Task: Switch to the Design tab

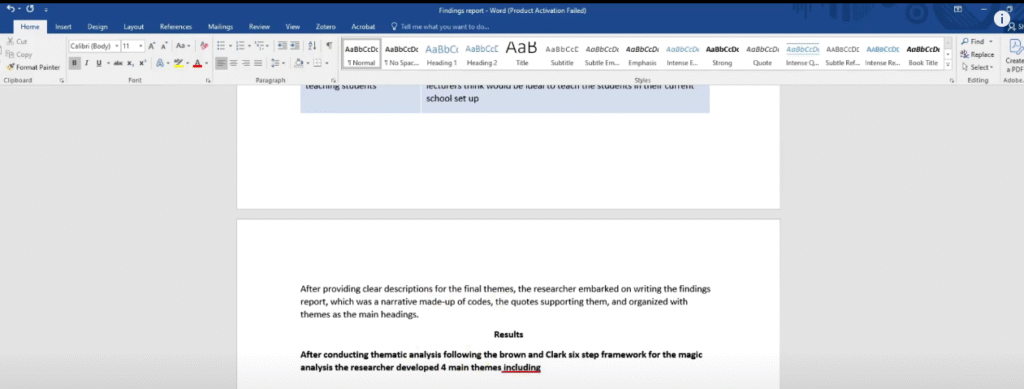Action: point(97,27)
